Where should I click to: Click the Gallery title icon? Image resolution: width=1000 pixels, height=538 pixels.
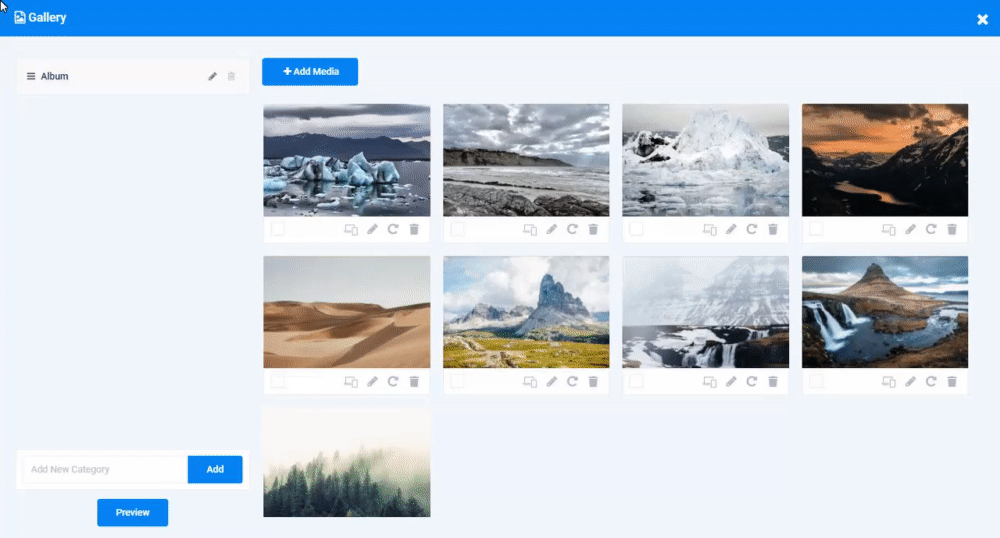click(20, 17)
